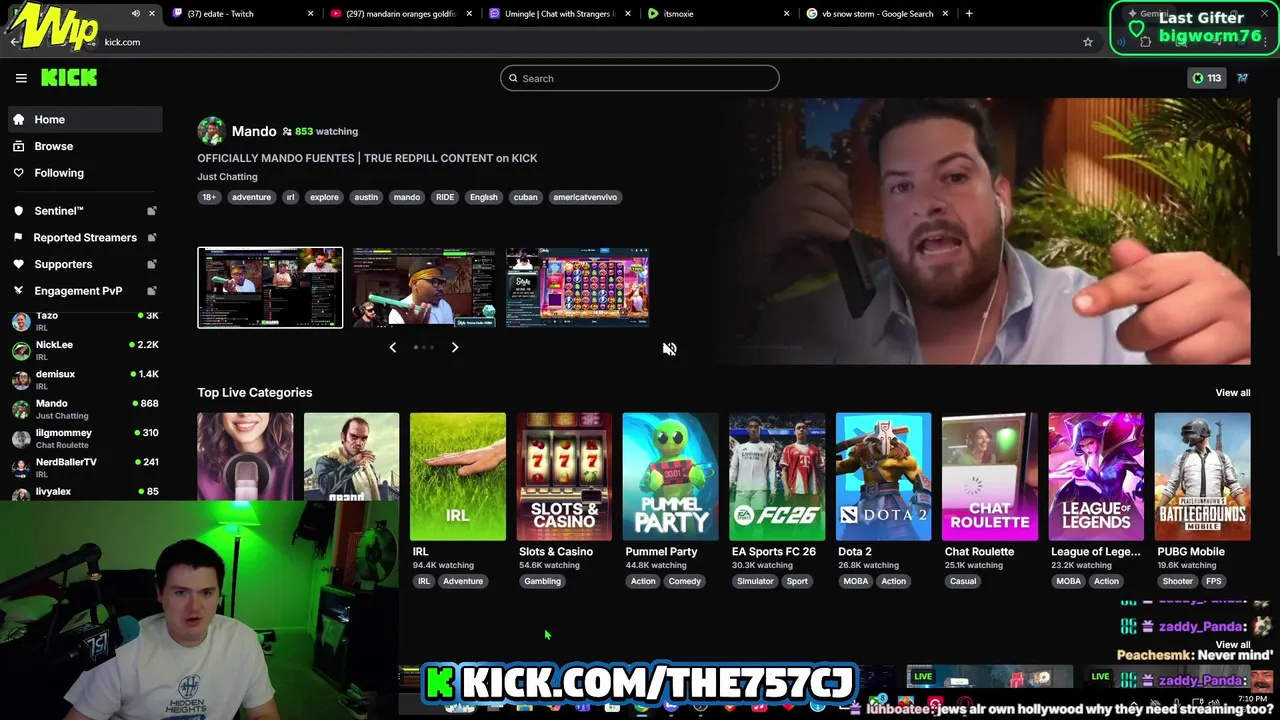This screenshot has height=720, width=1280.
Task: Open the League of Legends category card
Action: 1096,477
